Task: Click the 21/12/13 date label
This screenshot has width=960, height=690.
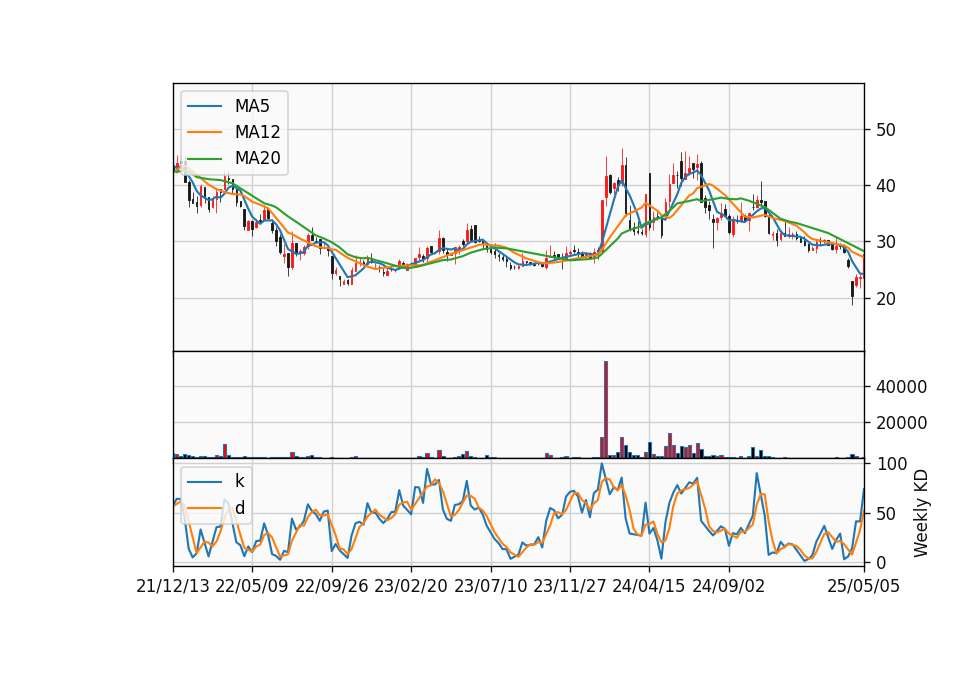Action: click(173, 587)
